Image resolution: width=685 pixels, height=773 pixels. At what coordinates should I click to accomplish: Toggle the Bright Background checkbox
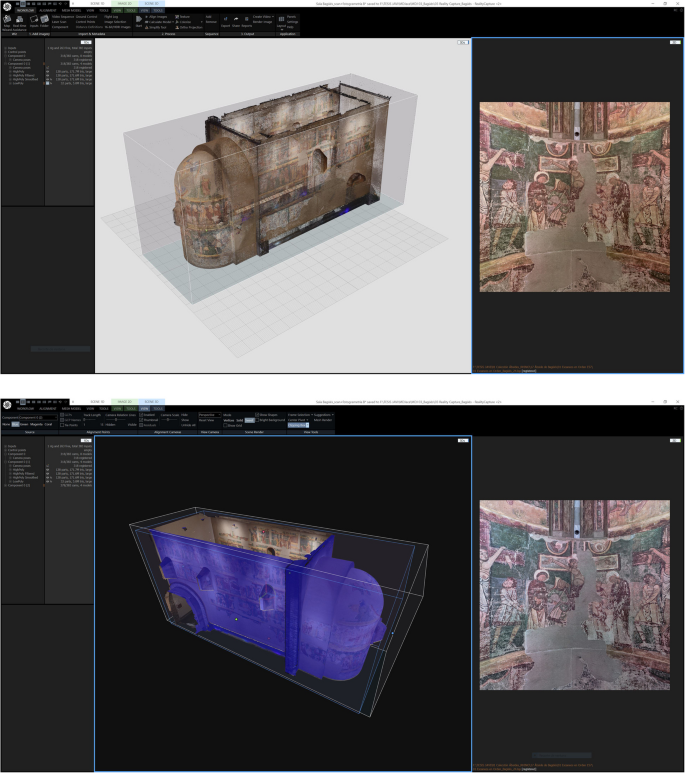257,419
